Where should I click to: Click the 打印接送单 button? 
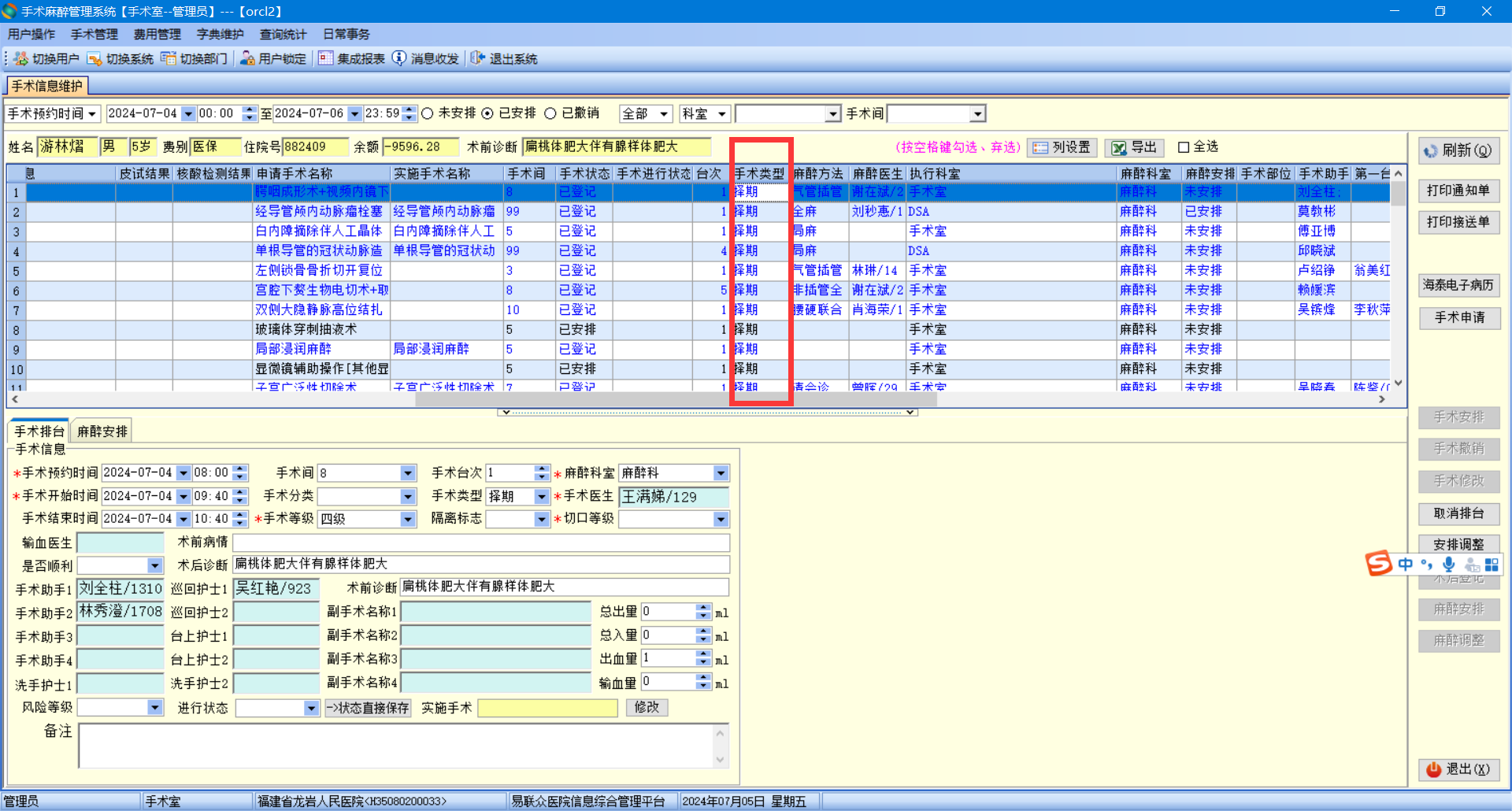[1458, 222]
